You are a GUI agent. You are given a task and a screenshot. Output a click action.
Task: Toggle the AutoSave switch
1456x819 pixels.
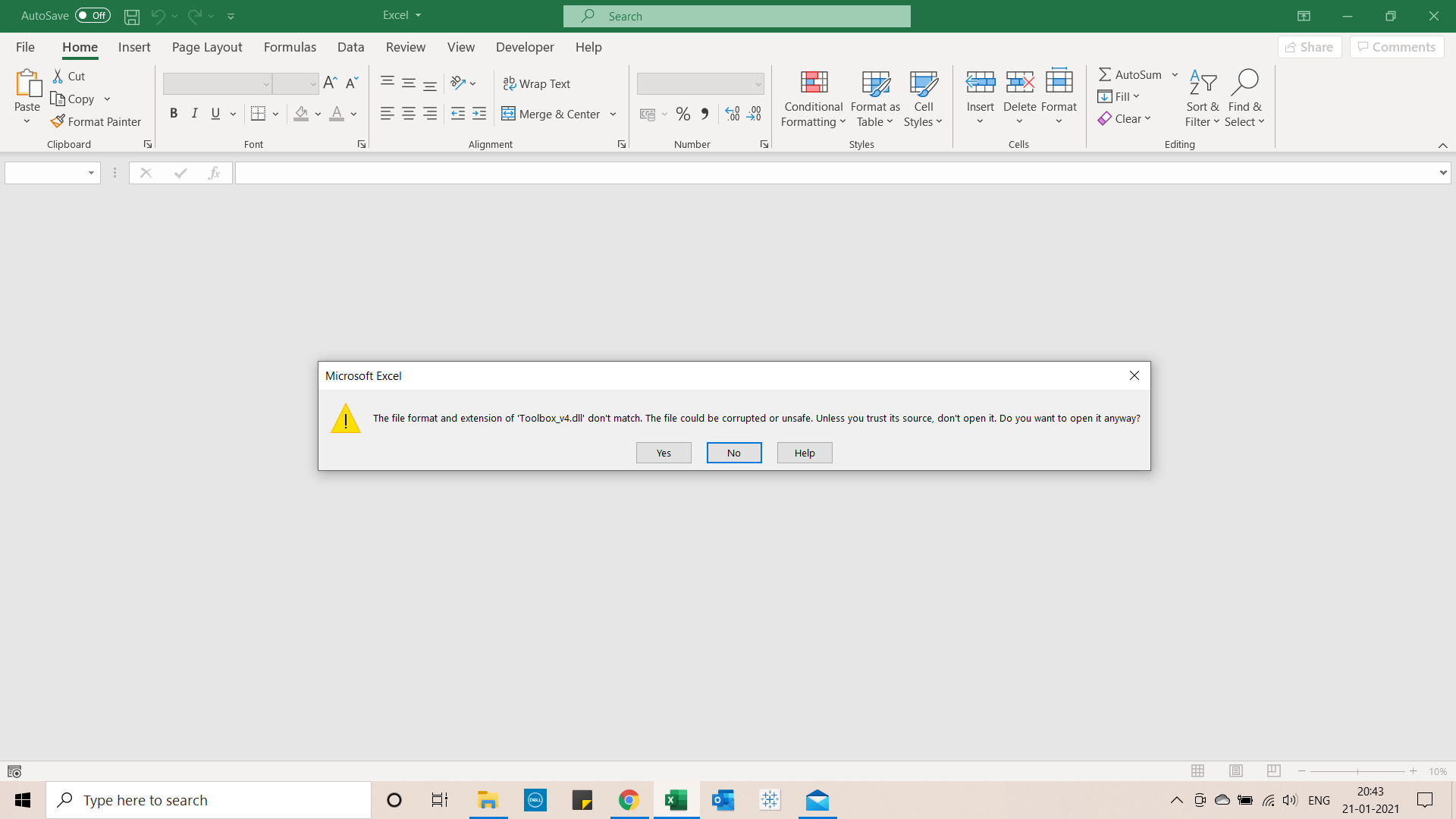point(93,15)
